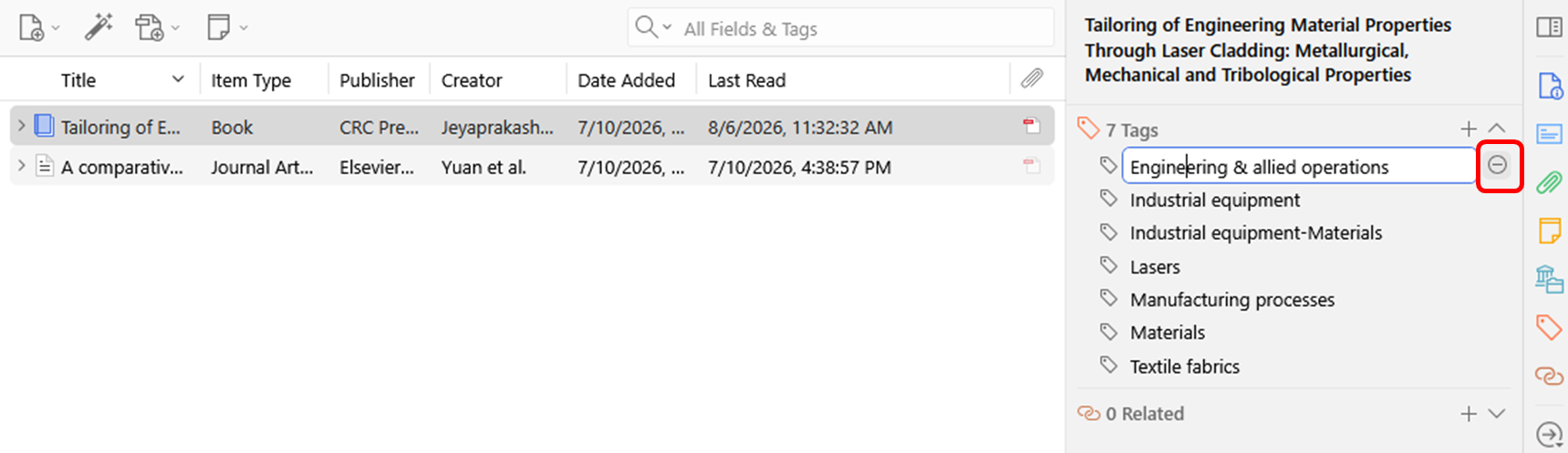Expand the A comparativ... journal article row

point(21,166)
